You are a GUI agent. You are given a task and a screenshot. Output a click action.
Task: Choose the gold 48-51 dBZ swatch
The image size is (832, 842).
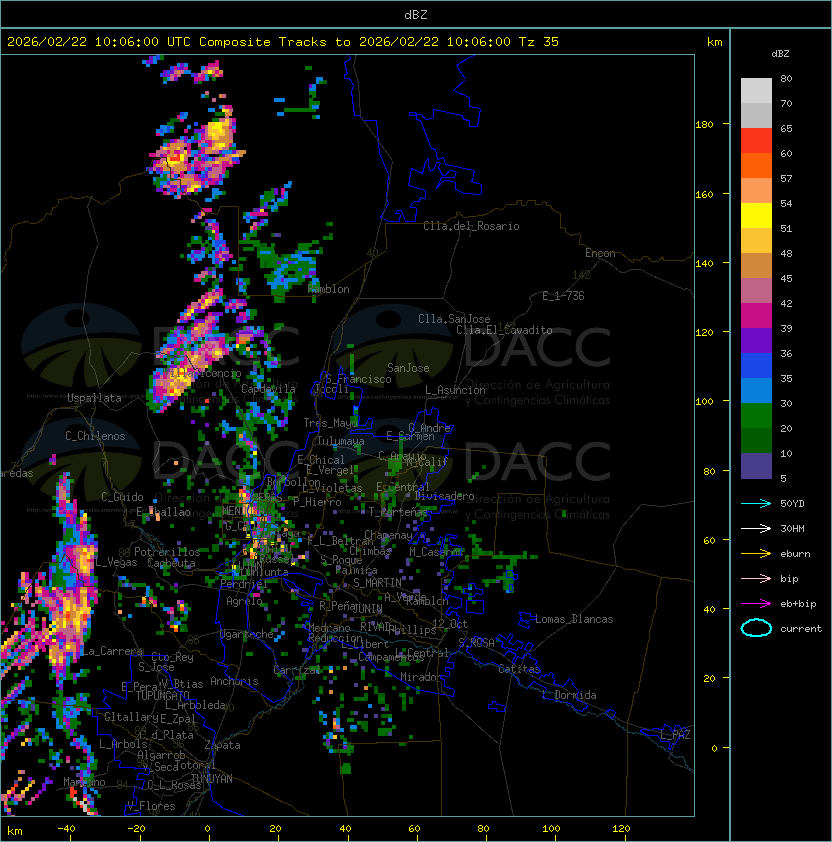(x=756, y=241)
